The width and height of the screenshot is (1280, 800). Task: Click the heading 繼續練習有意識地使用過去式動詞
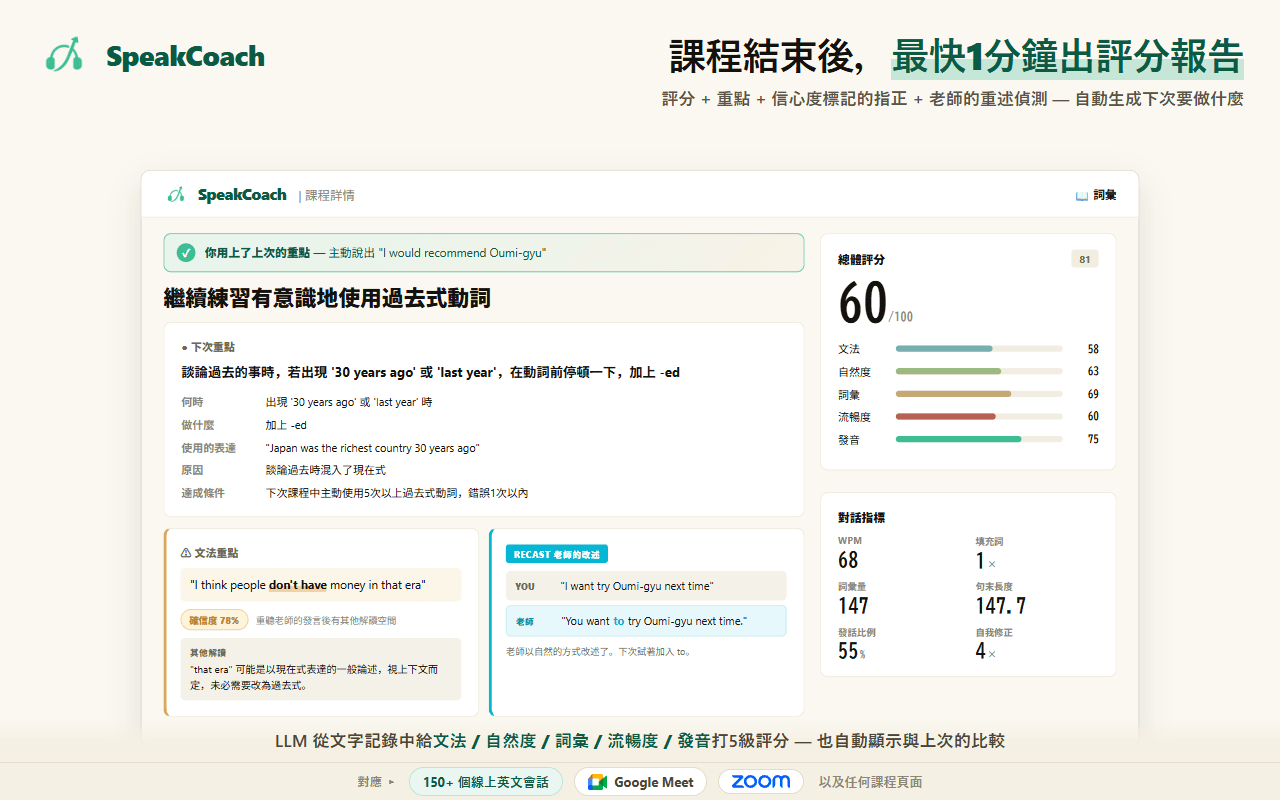[327, 298]
